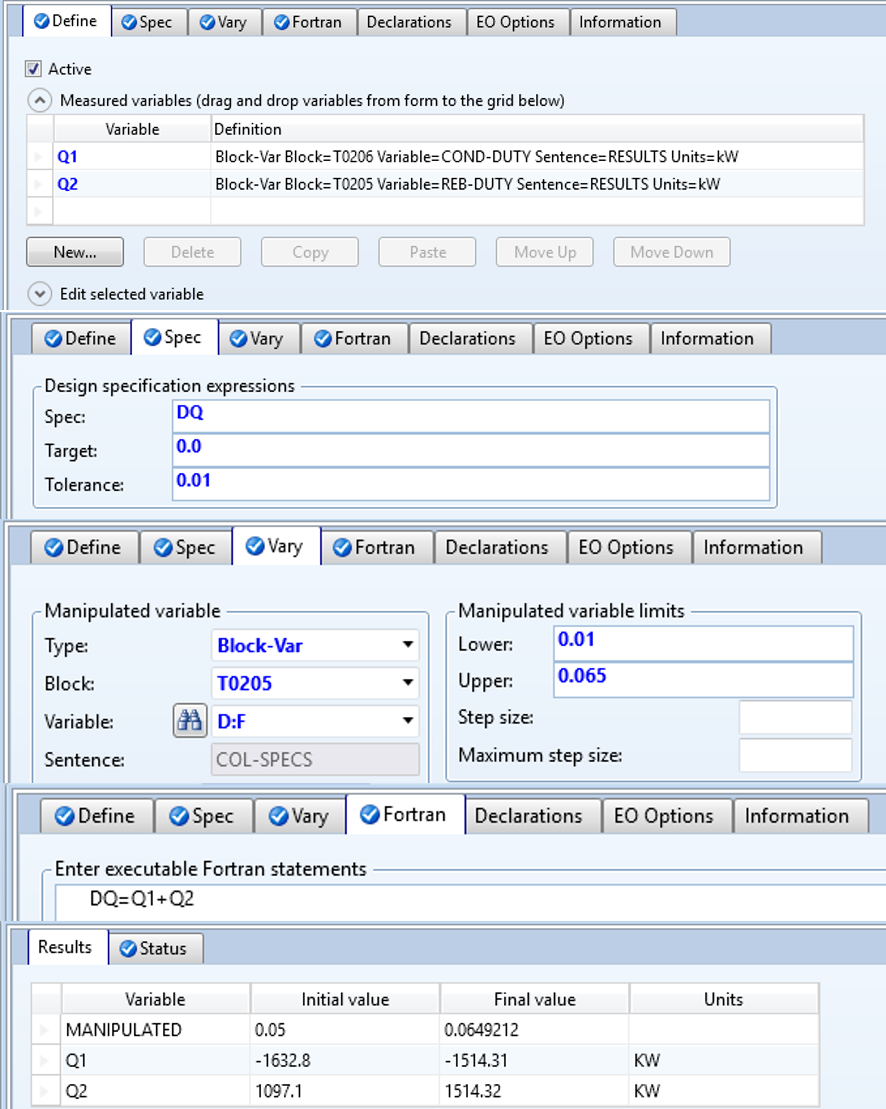Click the Q1 definition COND-DUTY cell
Image resolution: width=886 pixels, height=1109 pixels.
tap(537, 156)
